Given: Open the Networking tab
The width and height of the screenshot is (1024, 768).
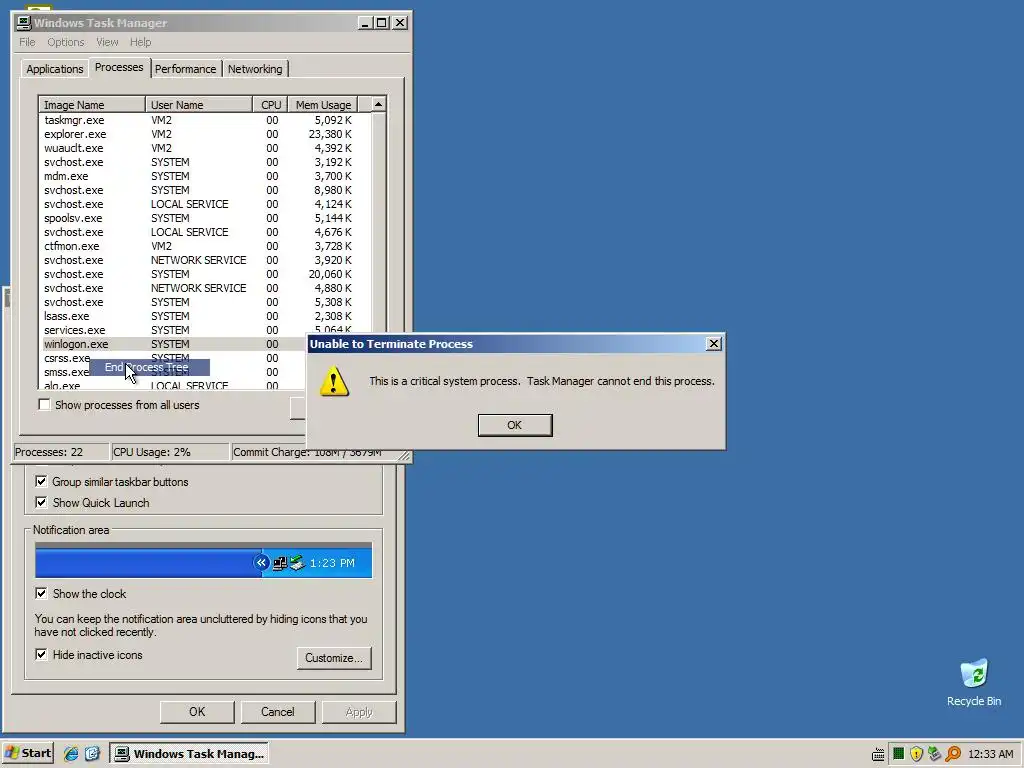Looking at the screenshot, I should [x=255, y=69].
